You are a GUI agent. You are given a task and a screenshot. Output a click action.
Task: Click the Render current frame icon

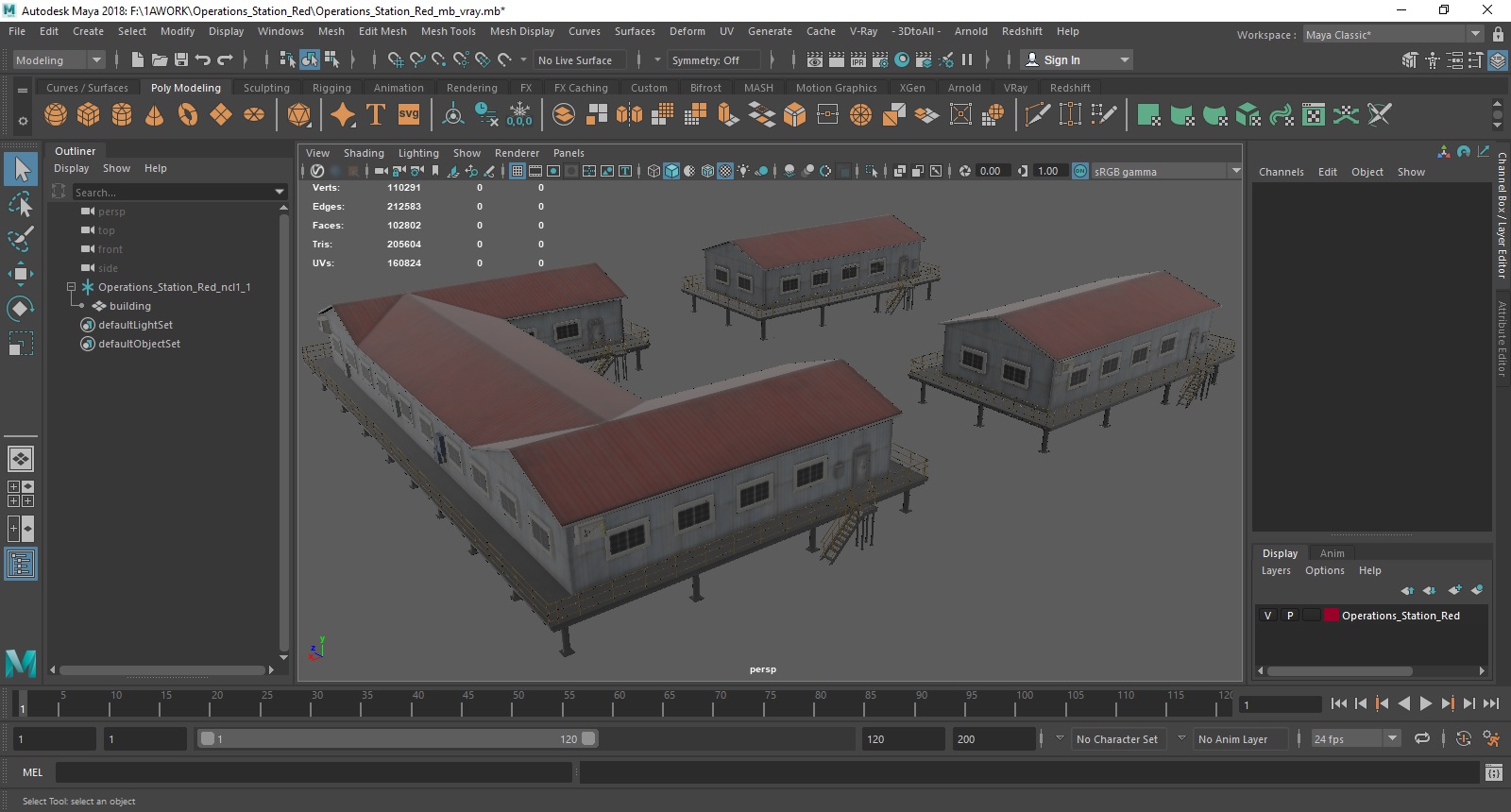[837, 59]
